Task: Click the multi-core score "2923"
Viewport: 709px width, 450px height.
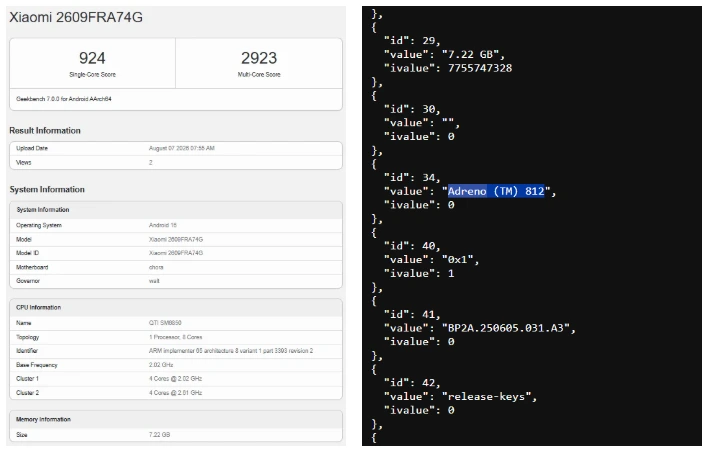Action: [x=259, y=58]
